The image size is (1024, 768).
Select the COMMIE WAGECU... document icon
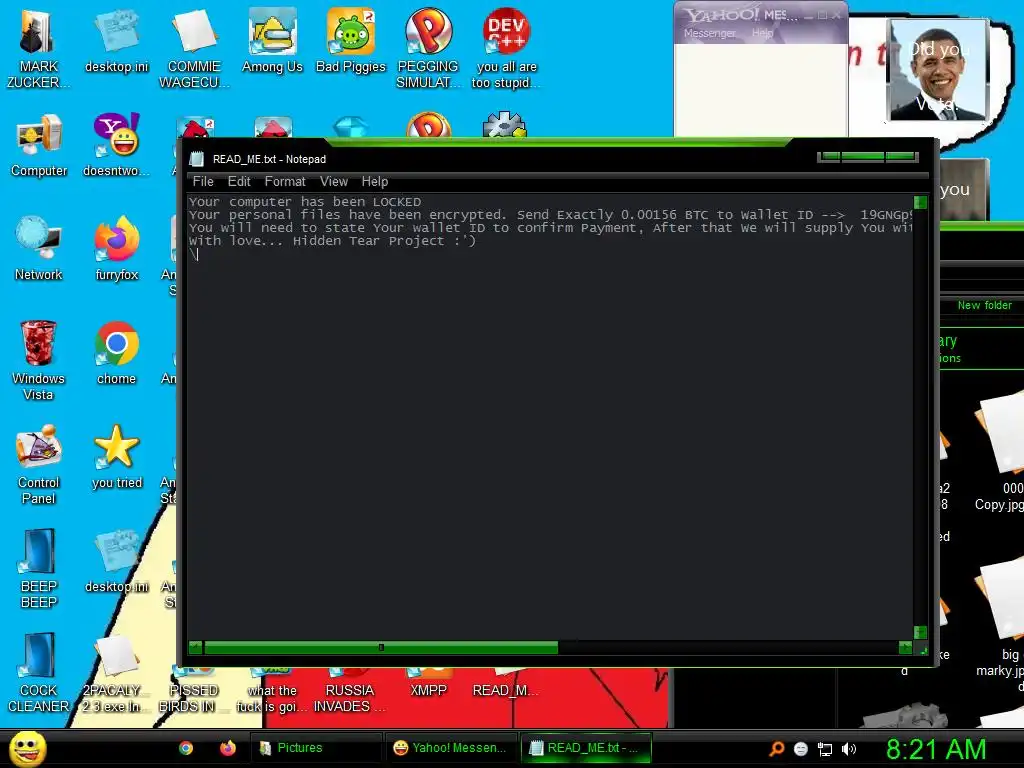tap(194, 47)
